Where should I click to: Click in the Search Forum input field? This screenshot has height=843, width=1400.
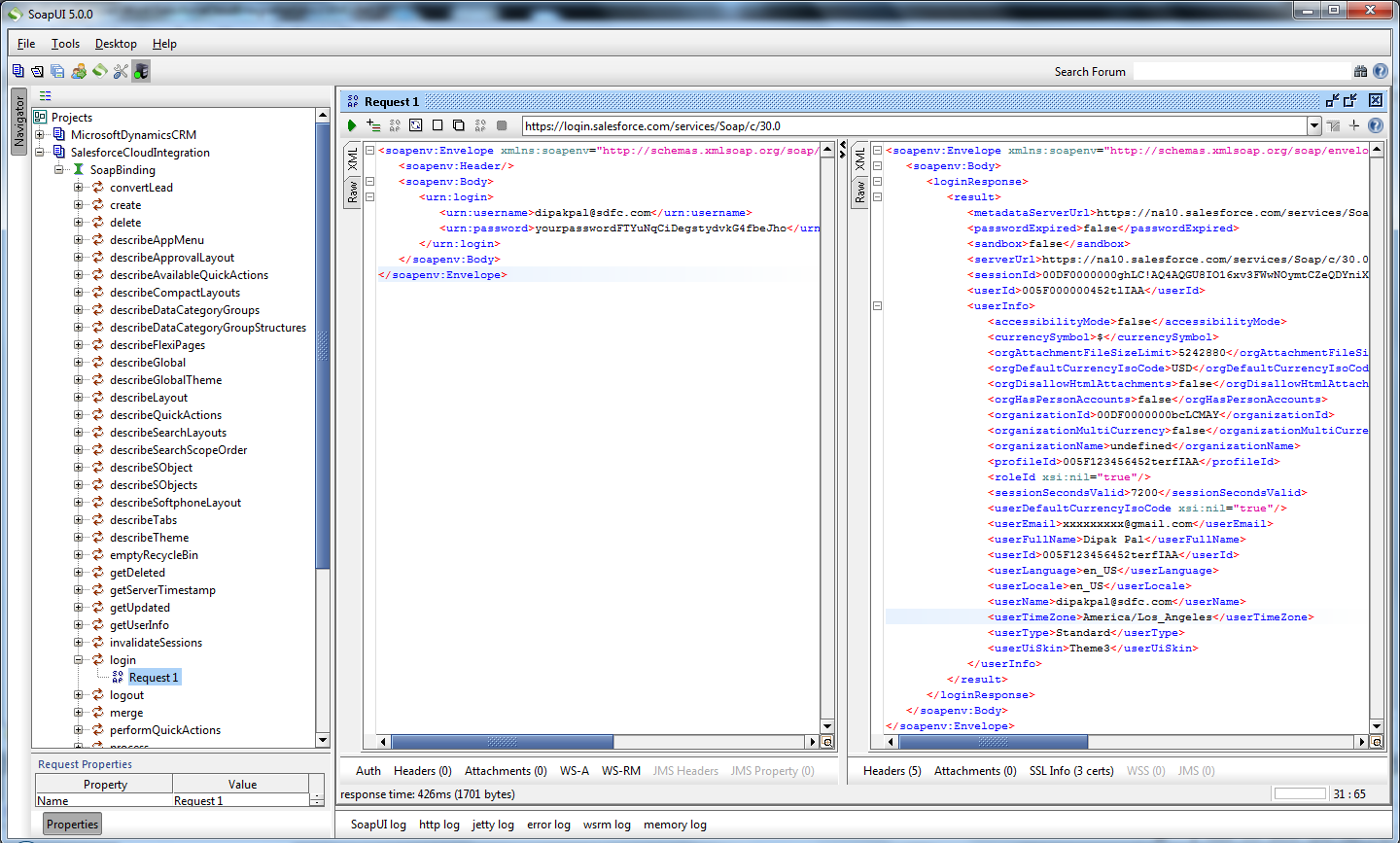1242,71
